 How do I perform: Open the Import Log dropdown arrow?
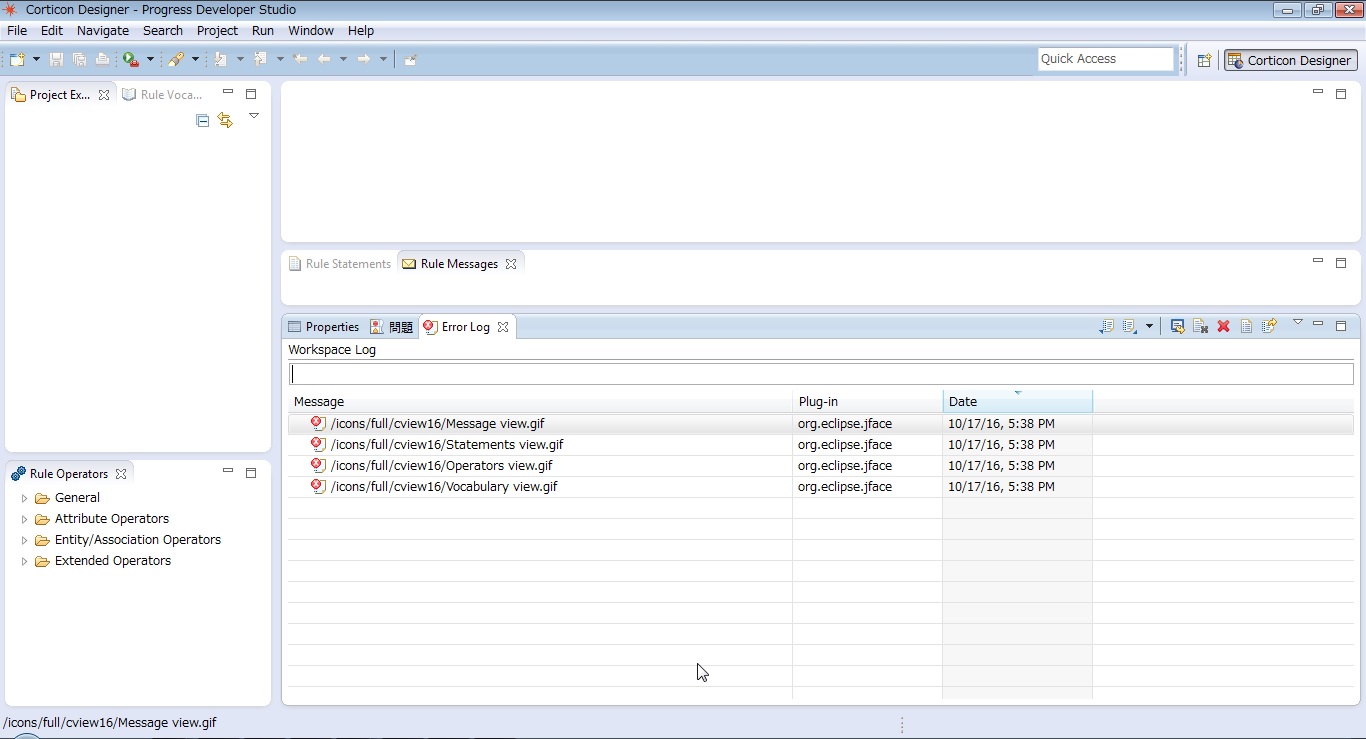1149,326
